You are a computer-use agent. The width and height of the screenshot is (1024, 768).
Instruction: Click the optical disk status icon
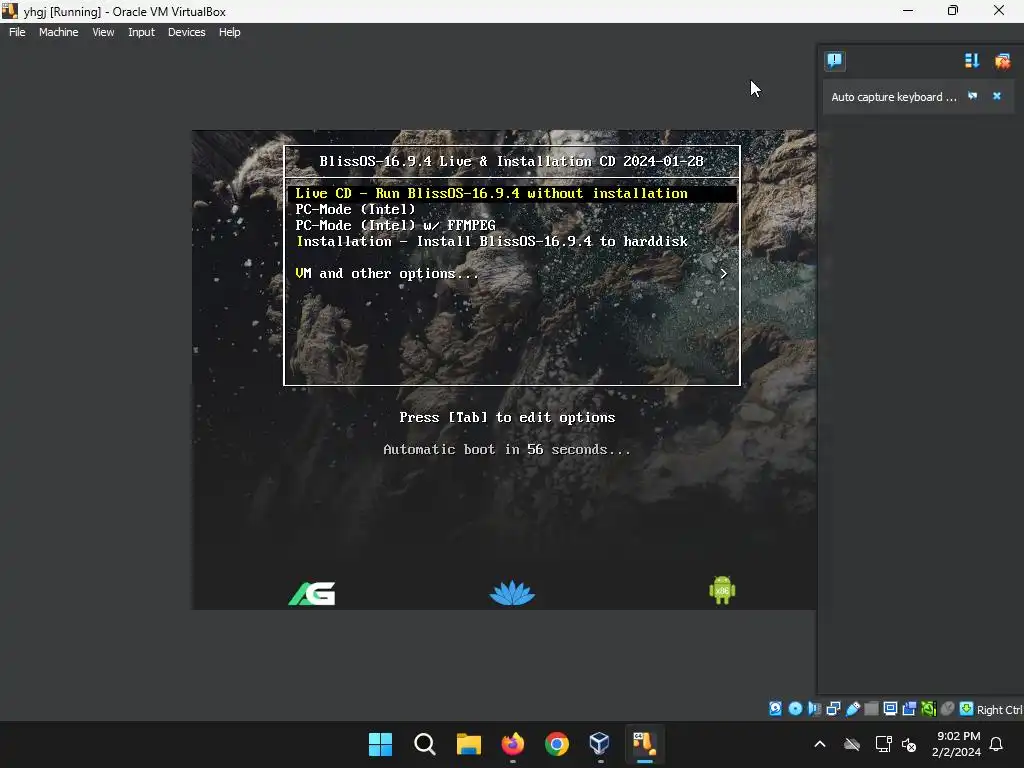click(795, 709)
